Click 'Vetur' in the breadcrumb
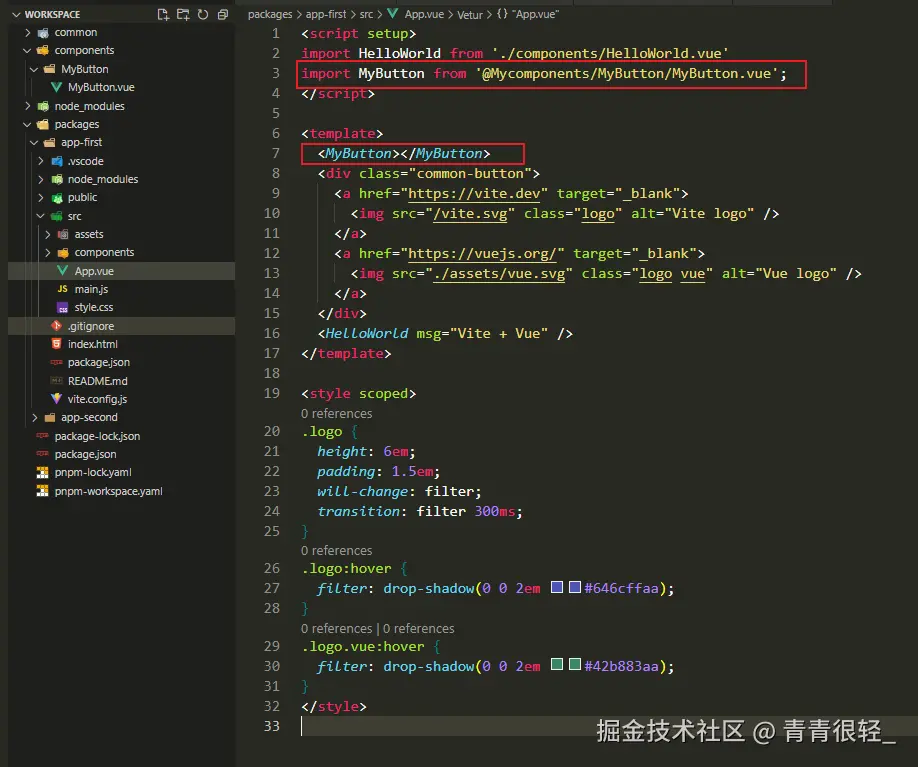Viewport: 918px width, 767px height. point(470,15)
